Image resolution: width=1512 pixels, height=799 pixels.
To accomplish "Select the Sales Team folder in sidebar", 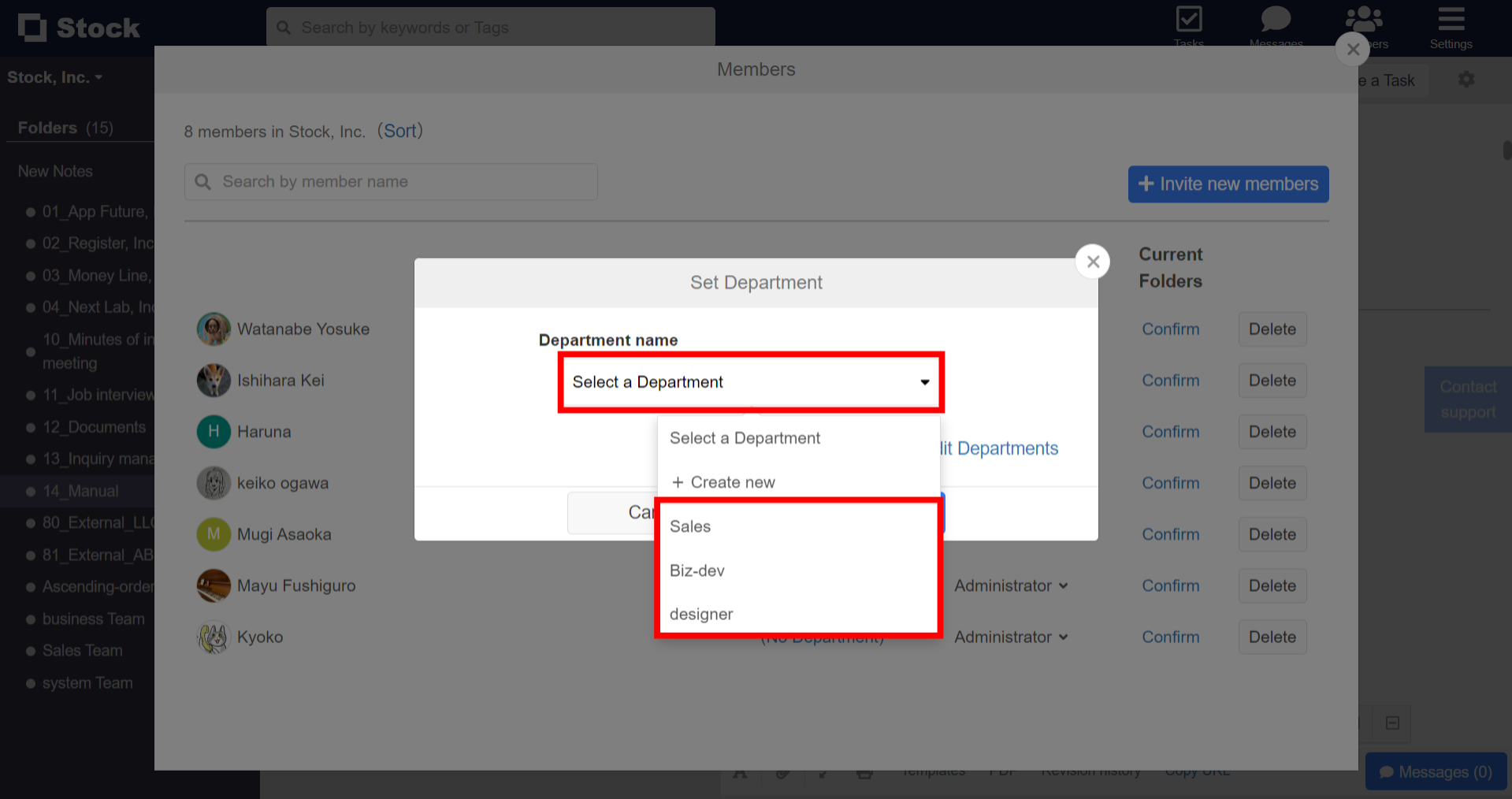I will [82, 650].
